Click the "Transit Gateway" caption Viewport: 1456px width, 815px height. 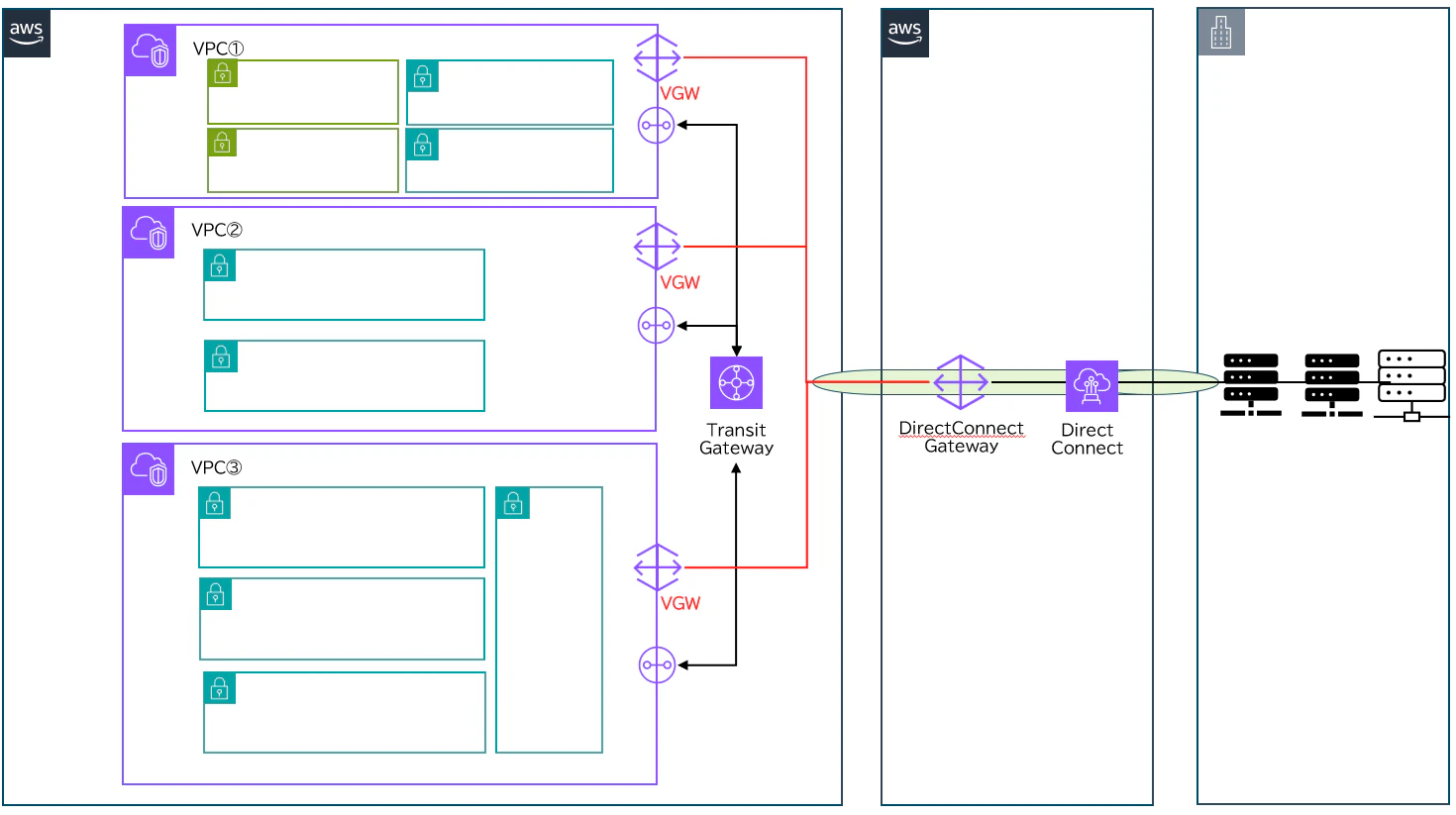(736, 439)
